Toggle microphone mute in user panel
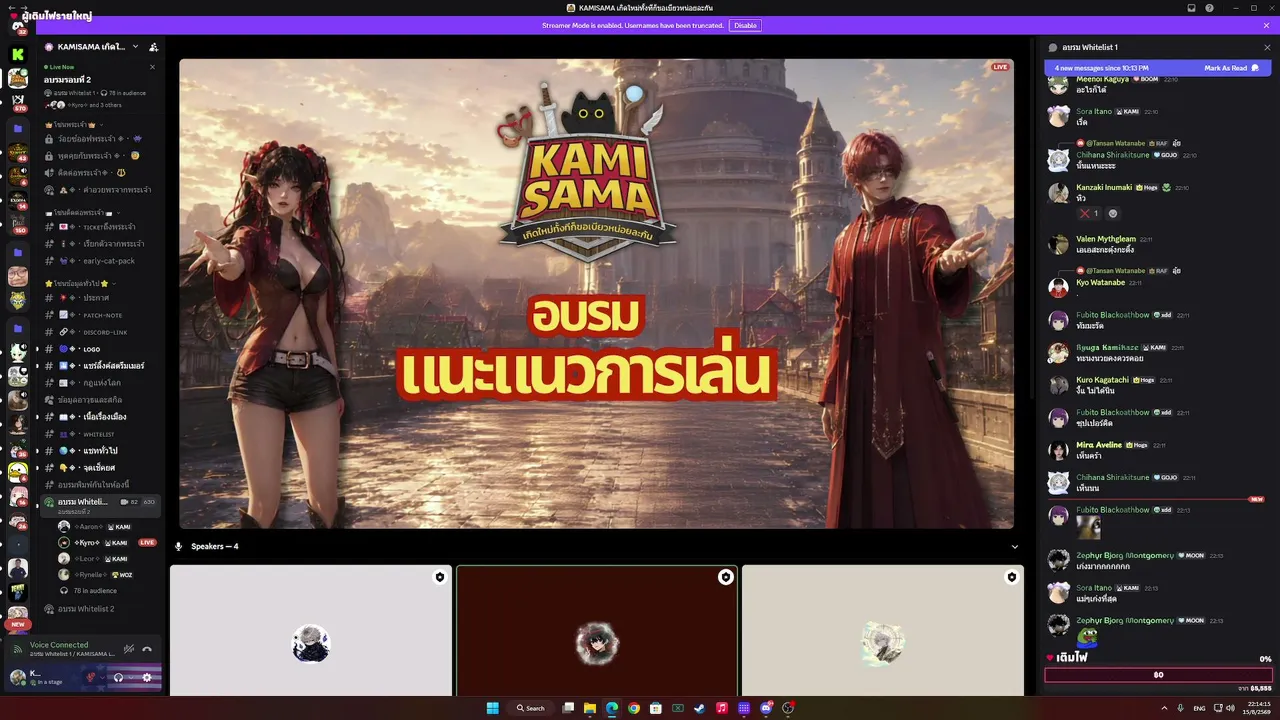 point(91,677)
